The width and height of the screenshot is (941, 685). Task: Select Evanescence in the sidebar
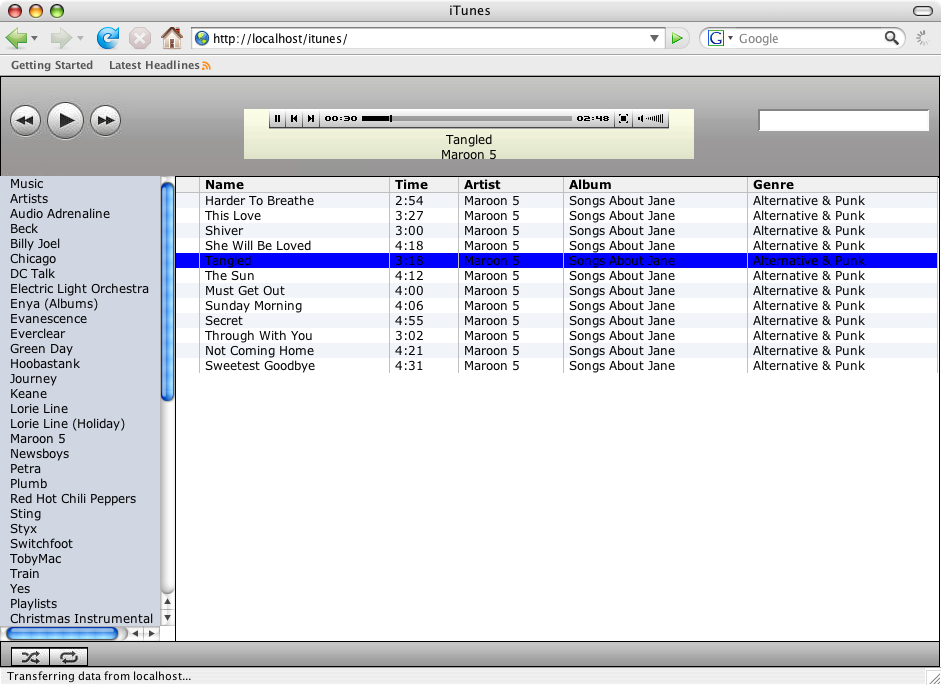[48, 319]
